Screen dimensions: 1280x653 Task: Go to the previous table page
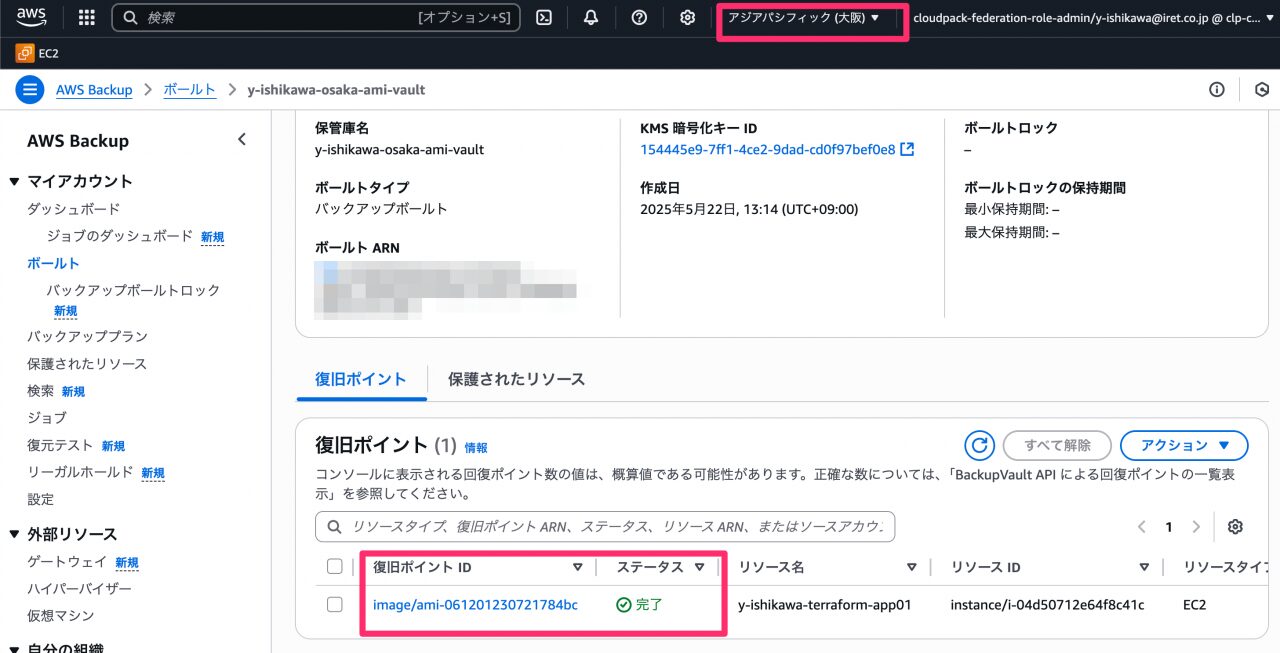coord(1142,527)
